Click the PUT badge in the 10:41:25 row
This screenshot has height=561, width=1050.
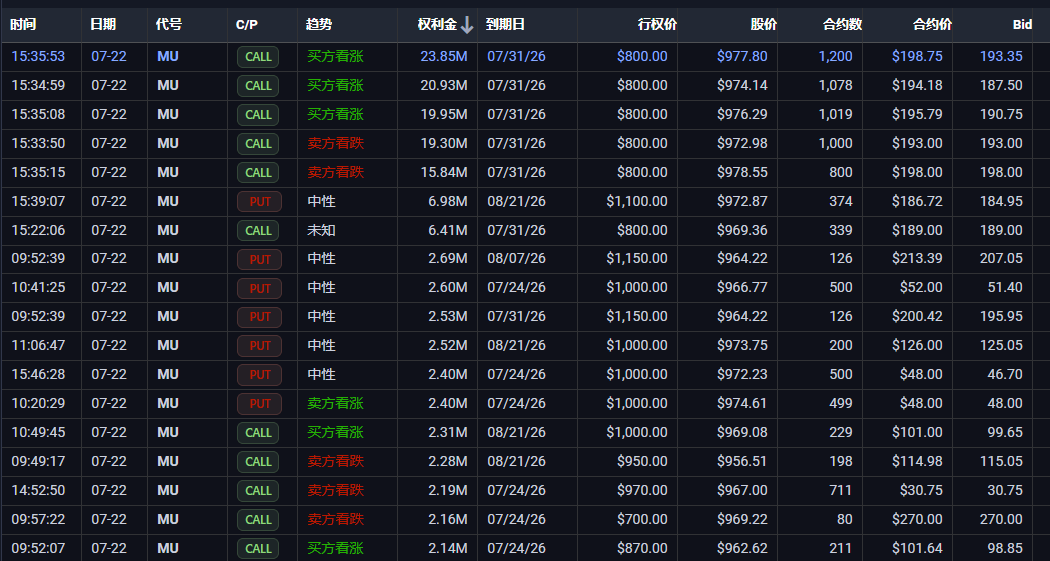[259, 288]
